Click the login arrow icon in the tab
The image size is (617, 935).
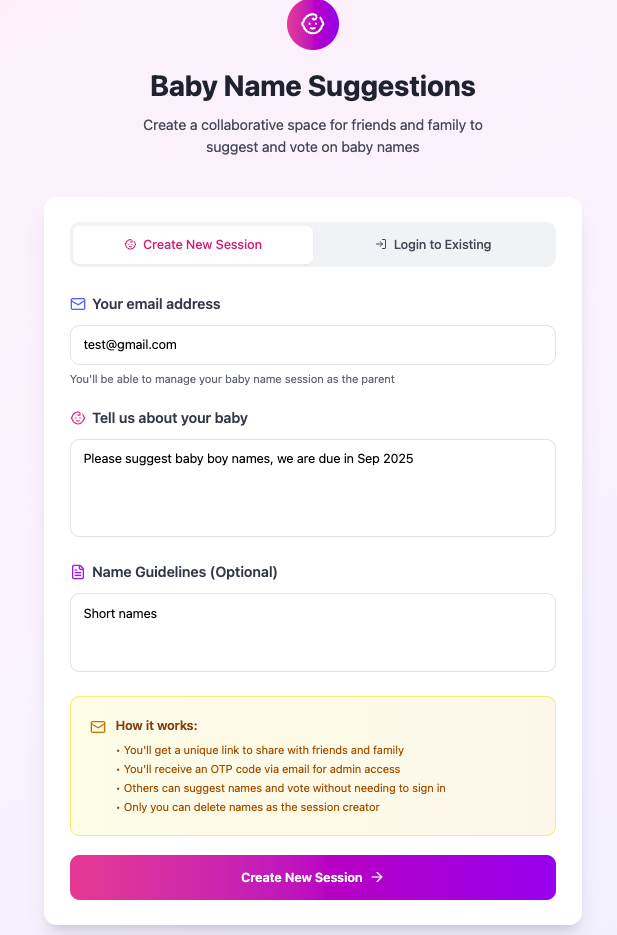381,244
